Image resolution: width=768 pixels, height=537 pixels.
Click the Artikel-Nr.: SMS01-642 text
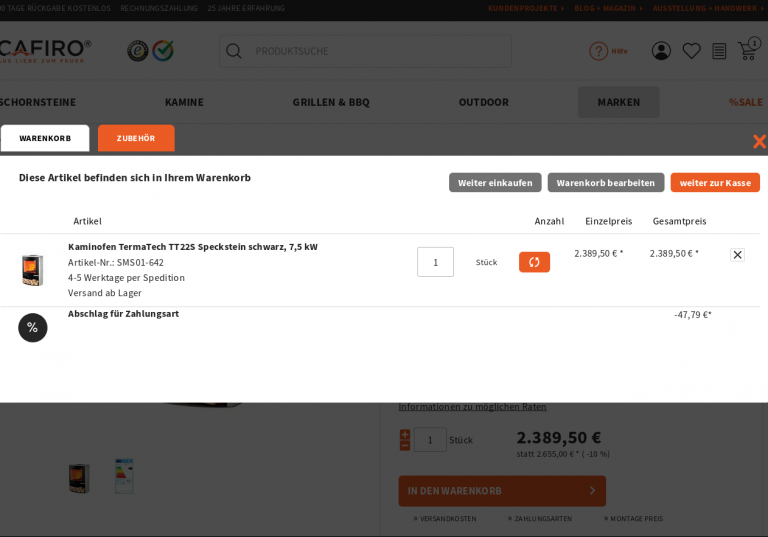click(x=116, y=263)
